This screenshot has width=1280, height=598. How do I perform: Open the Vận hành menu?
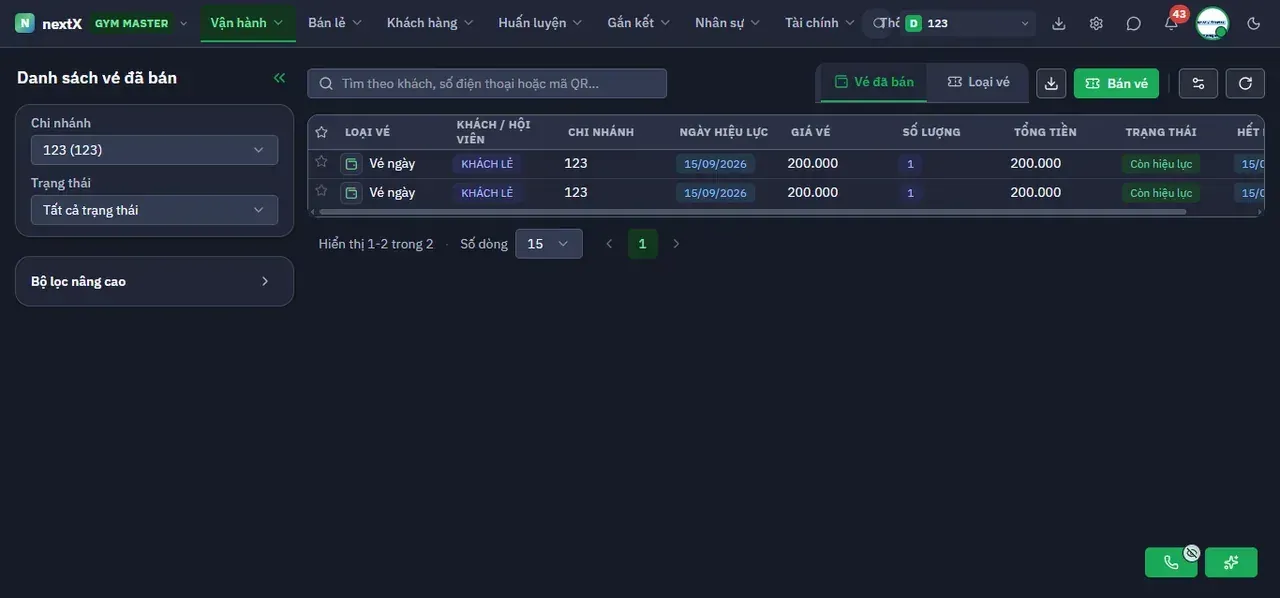247,23
